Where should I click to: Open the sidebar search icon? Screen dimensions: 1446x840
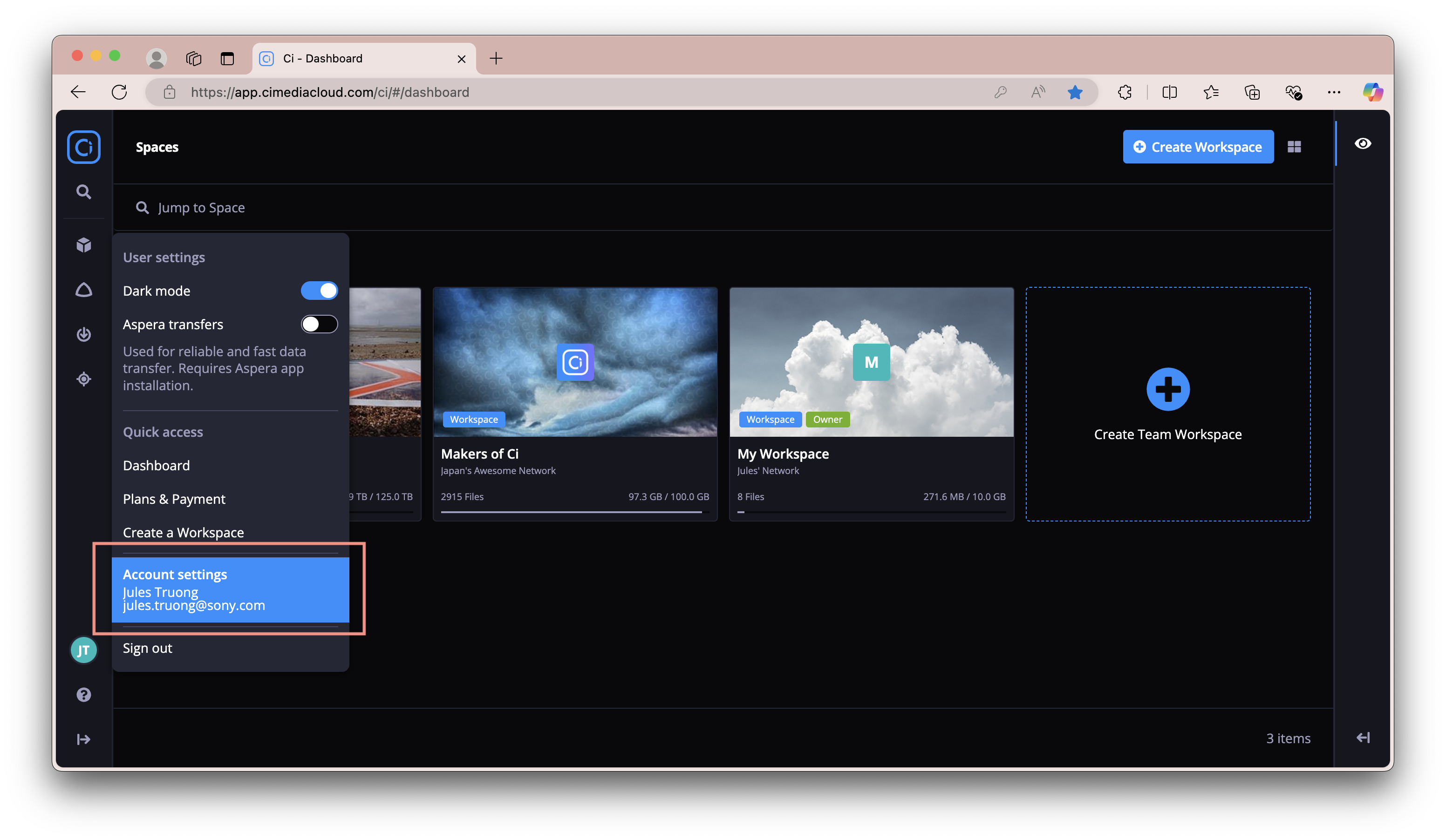(84, 191)
